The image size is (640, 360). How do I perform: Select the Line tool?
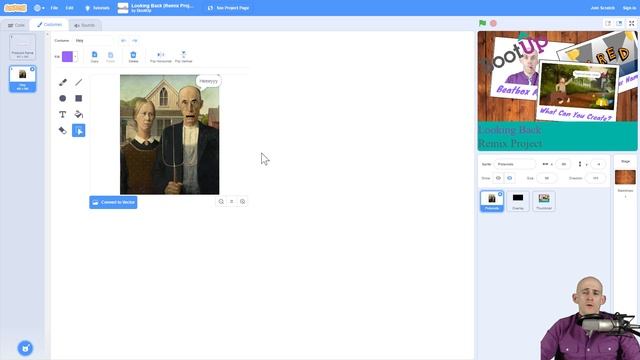pyautogui.click(x=79, y=82)
